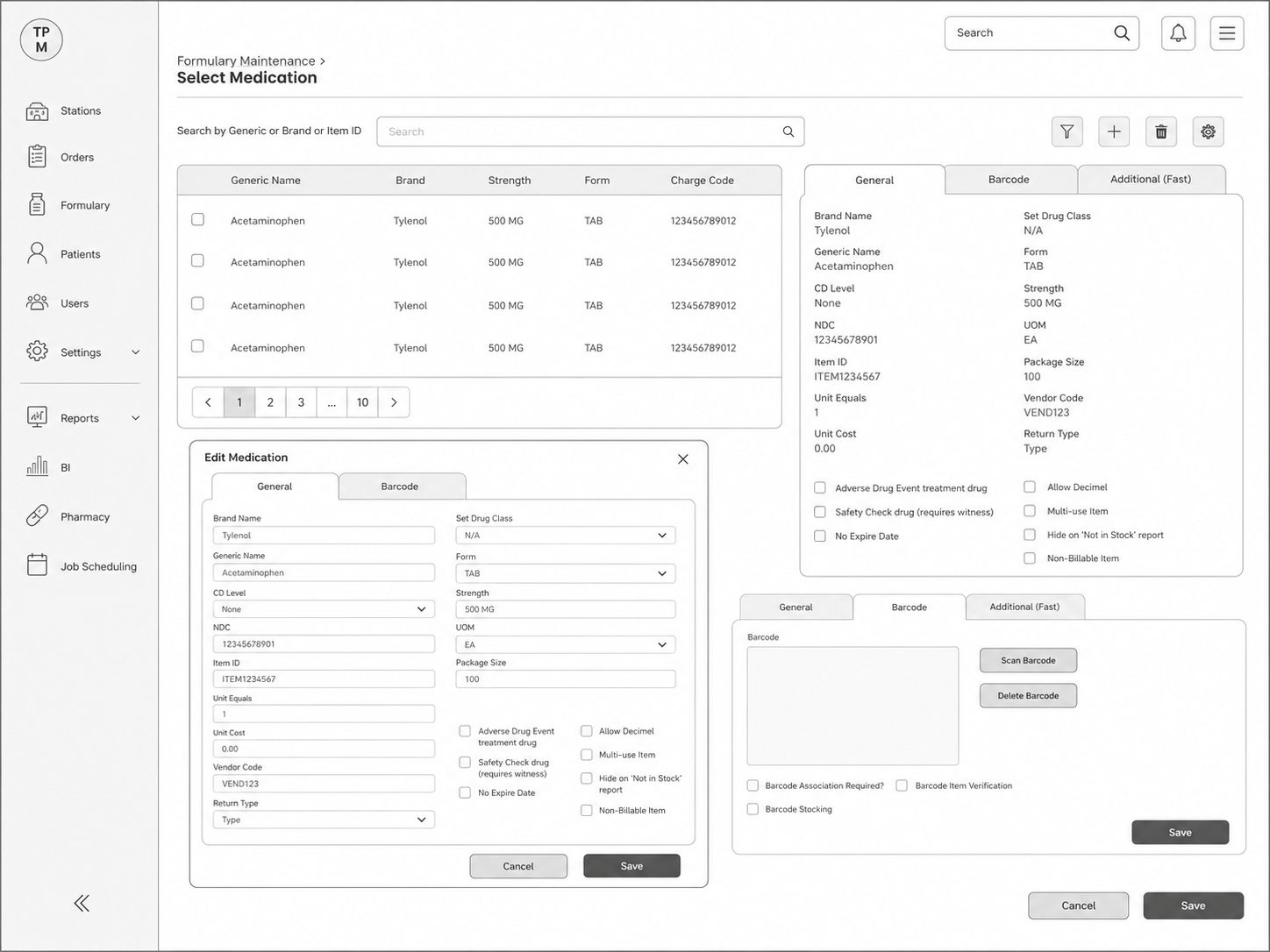Enable Barcode Association Required checkbox
Screen dimensions: 1270x952
pyautogui.click(x=753, y=785)
